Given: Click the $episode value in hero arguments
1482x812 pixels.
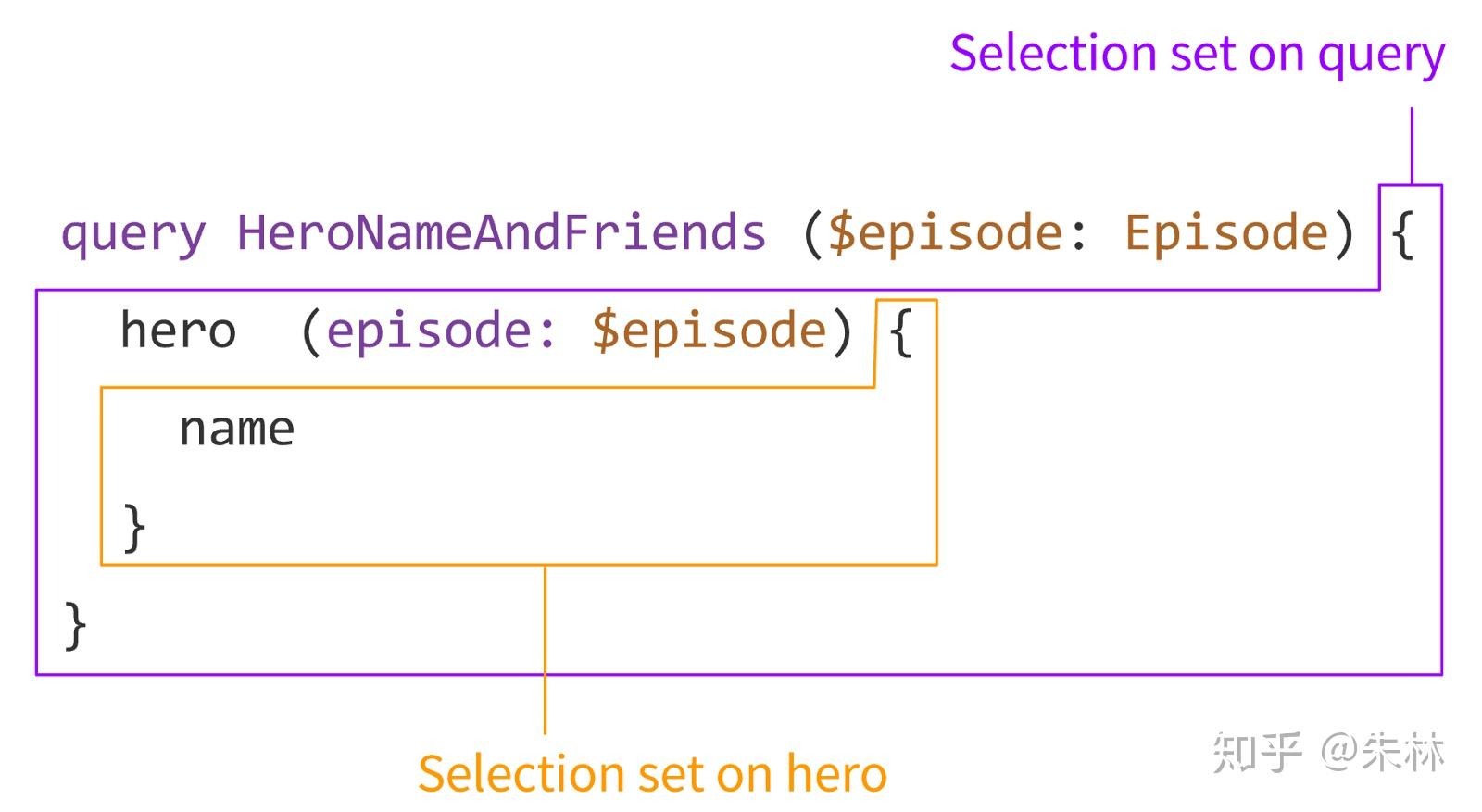Looking at the screenshot, I should 709,331.
